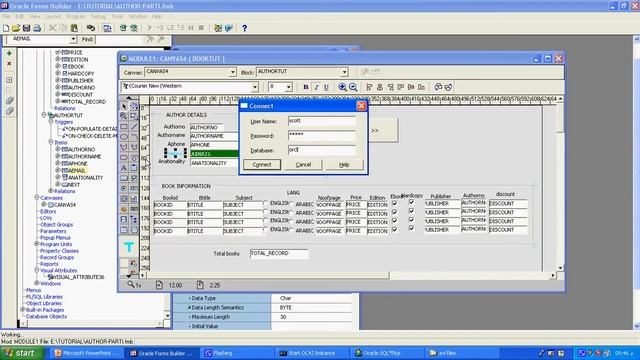The width and height of the screenshot is (640, 360).
Task: Click the Bring to Front icon
Action: point(438,87)
